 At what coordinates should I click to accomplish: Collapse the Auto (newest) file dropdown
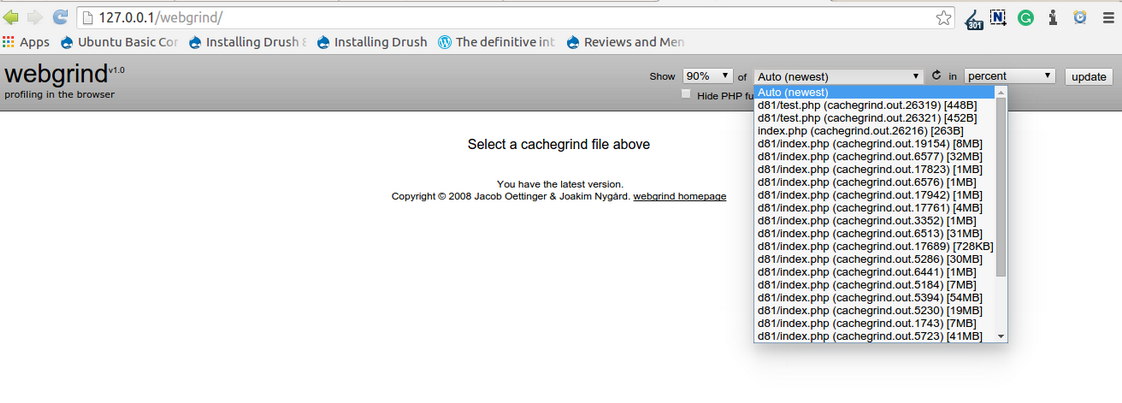pos(838,76)
